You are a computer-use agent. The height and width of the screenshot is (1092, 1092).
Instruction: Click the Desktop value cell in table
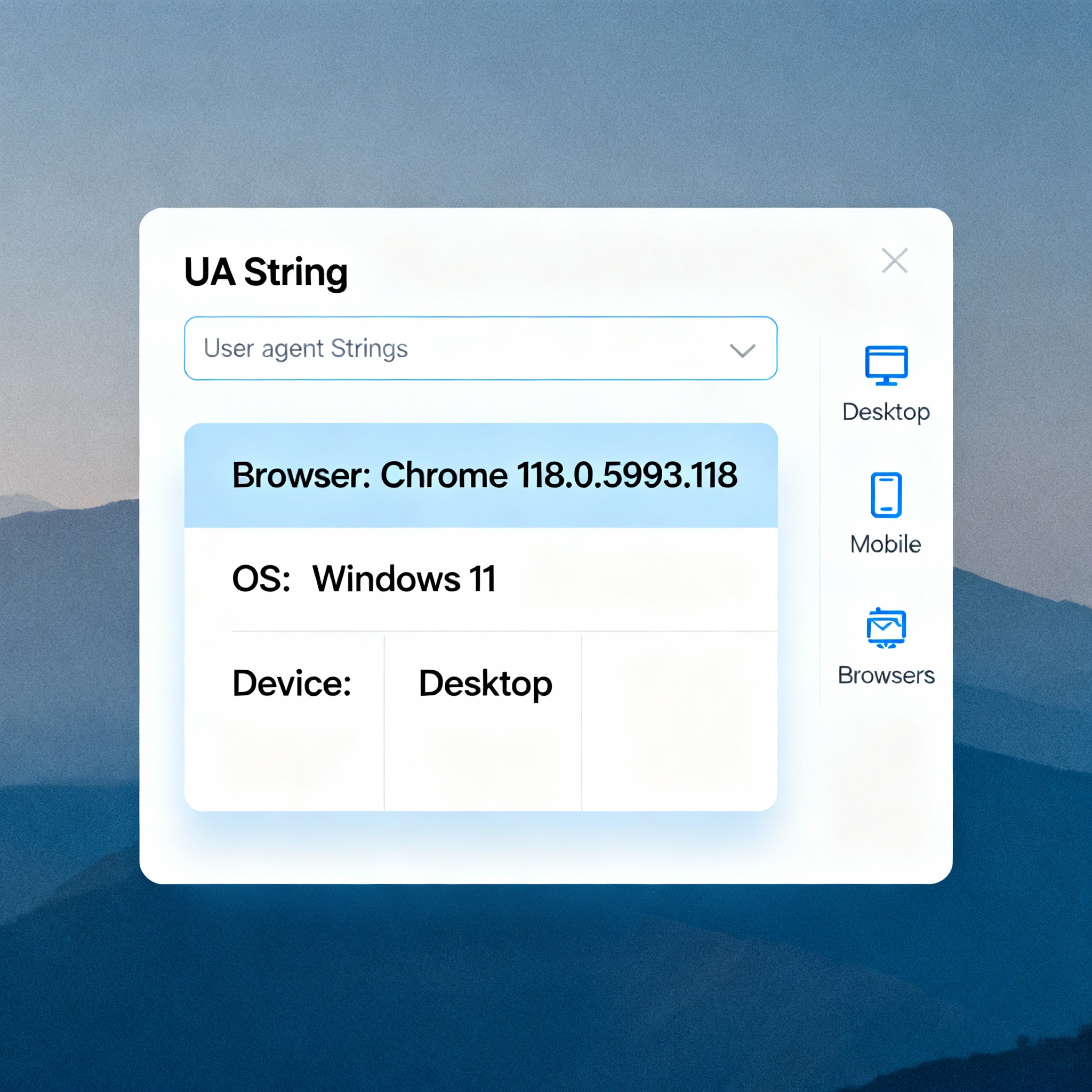coord(485,684)
